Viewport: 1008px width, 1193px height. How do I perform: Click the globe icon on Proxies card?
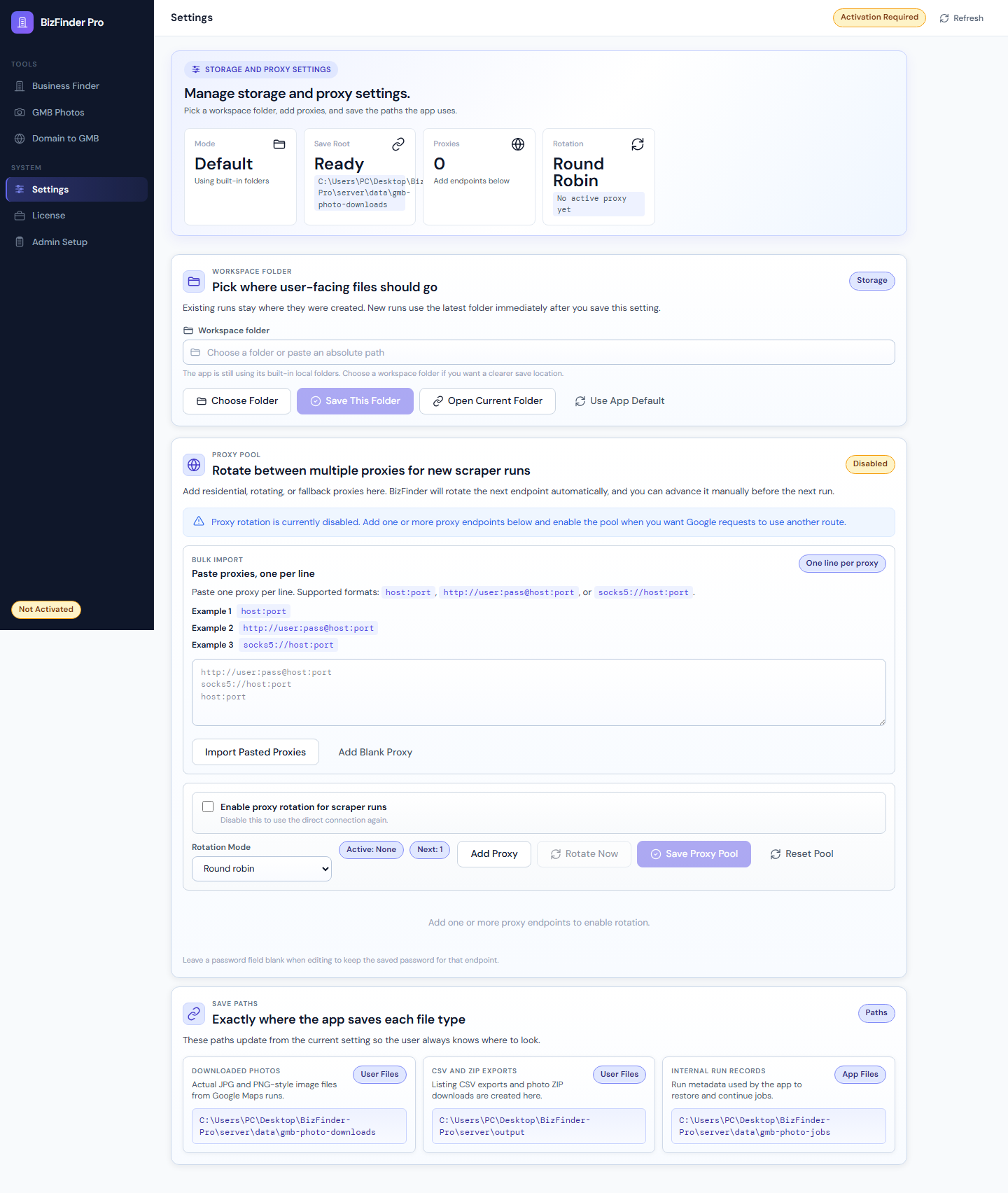point(518,144)
